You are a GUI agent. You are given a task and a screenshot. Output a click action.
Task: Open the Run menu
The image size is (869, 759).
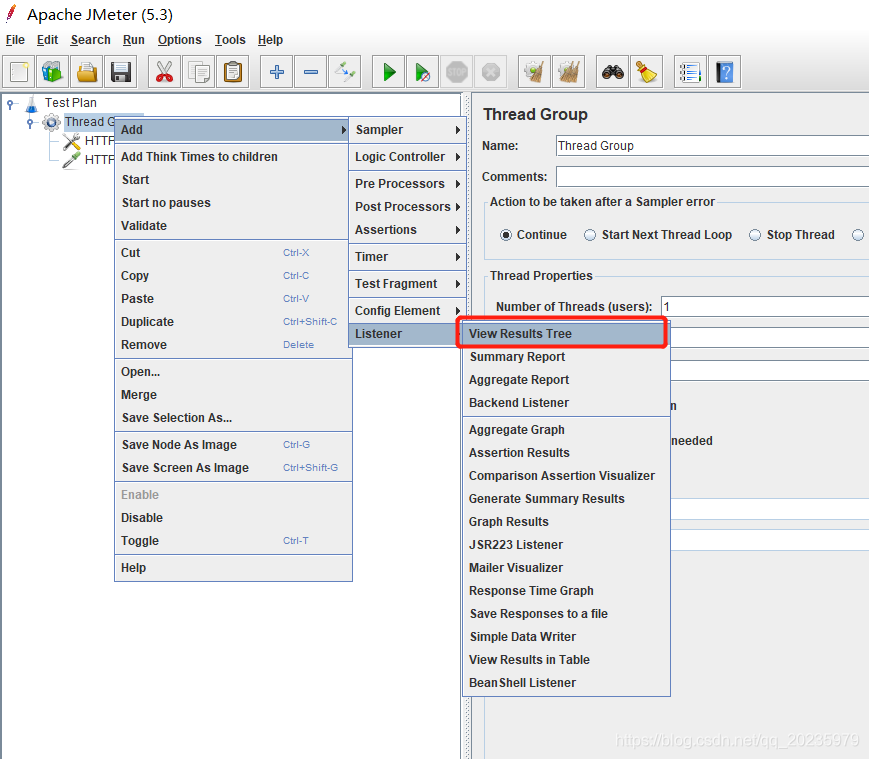click(134, 40)
